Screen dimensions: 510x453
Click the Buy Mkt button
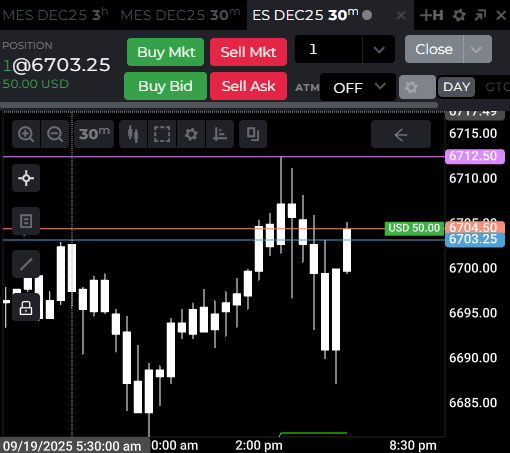pyautogui.click(x=165, y=52)
